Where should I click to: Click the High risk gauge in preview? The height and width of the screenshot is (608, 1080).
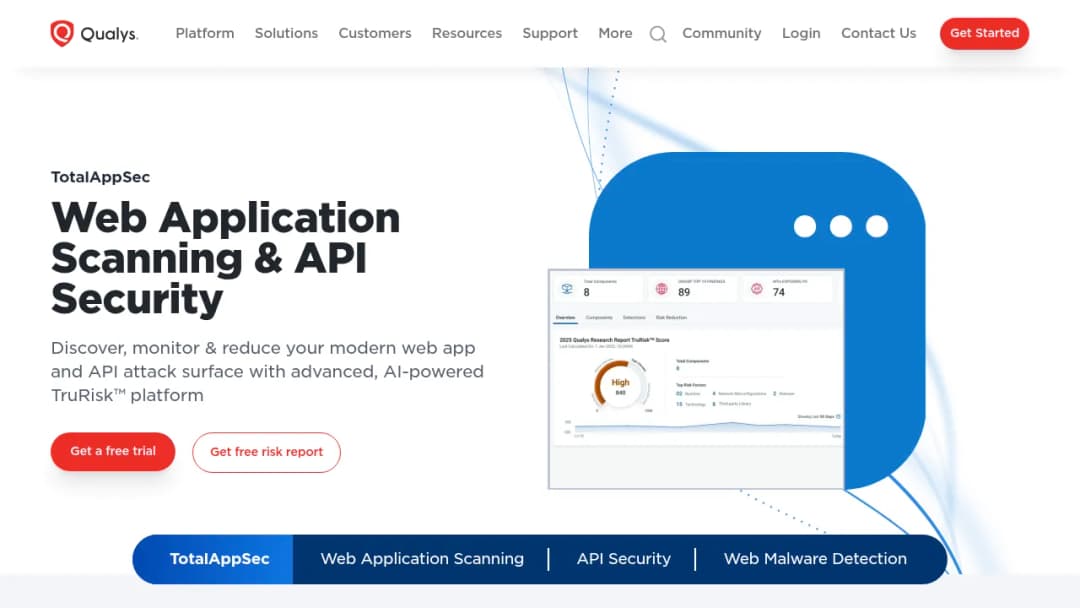(620, 386)
